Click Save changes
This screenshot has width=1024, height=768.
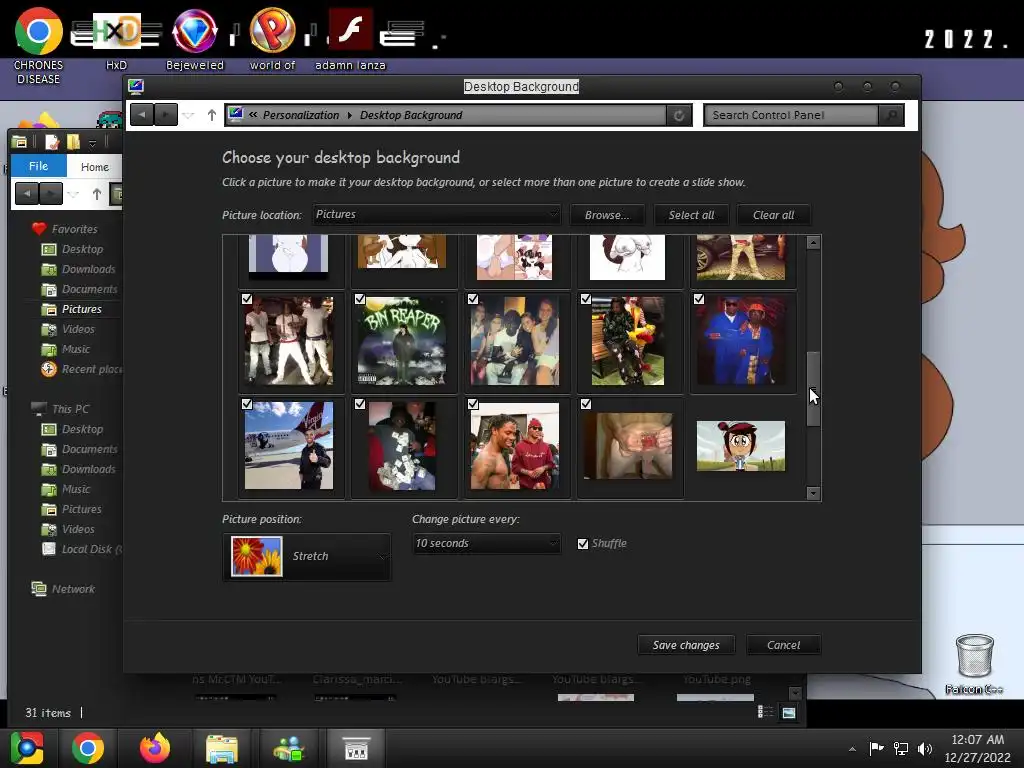pyautogui.click(x=686, y=645)
